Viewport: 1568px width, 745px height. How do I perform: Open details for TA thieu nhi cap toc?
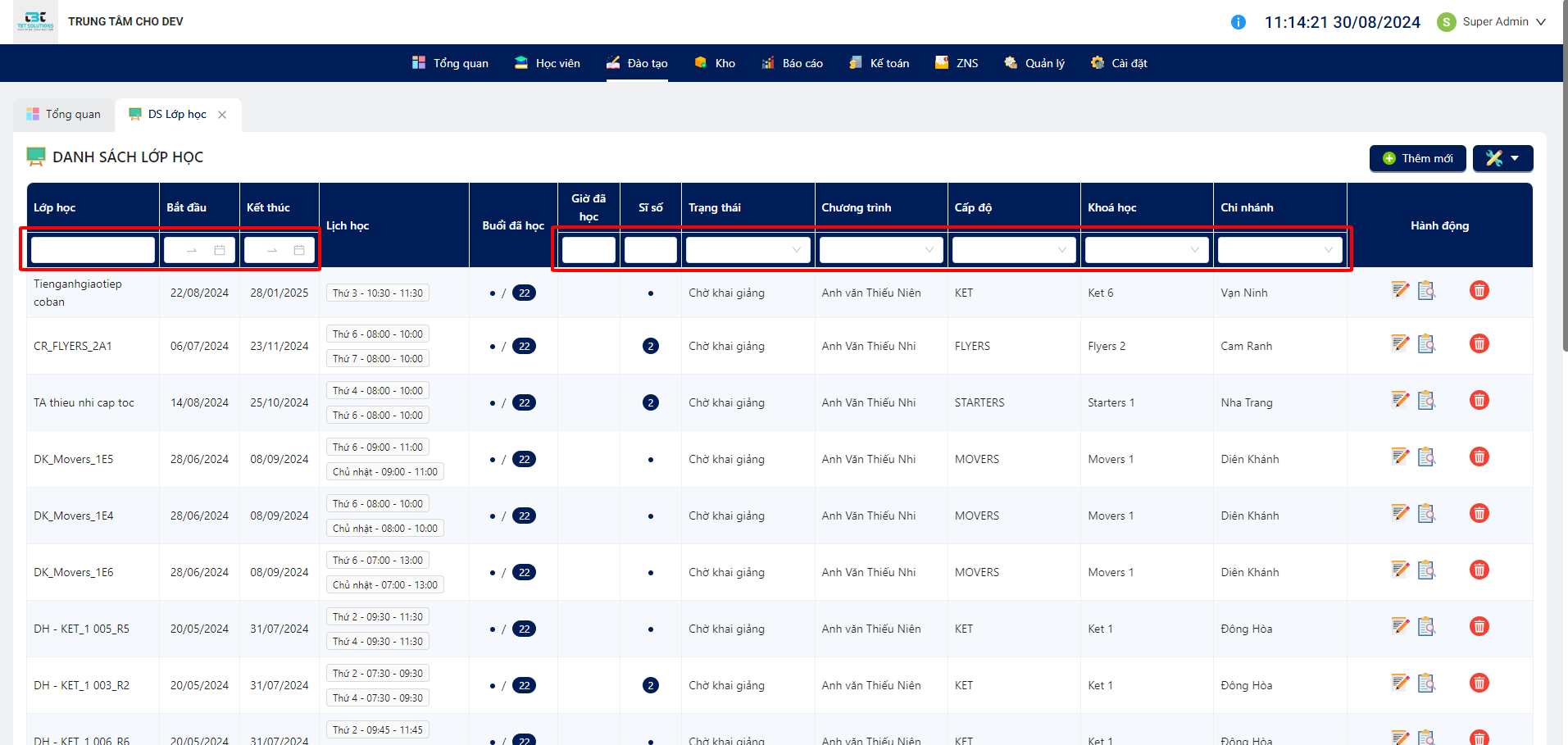[1427, 400]
